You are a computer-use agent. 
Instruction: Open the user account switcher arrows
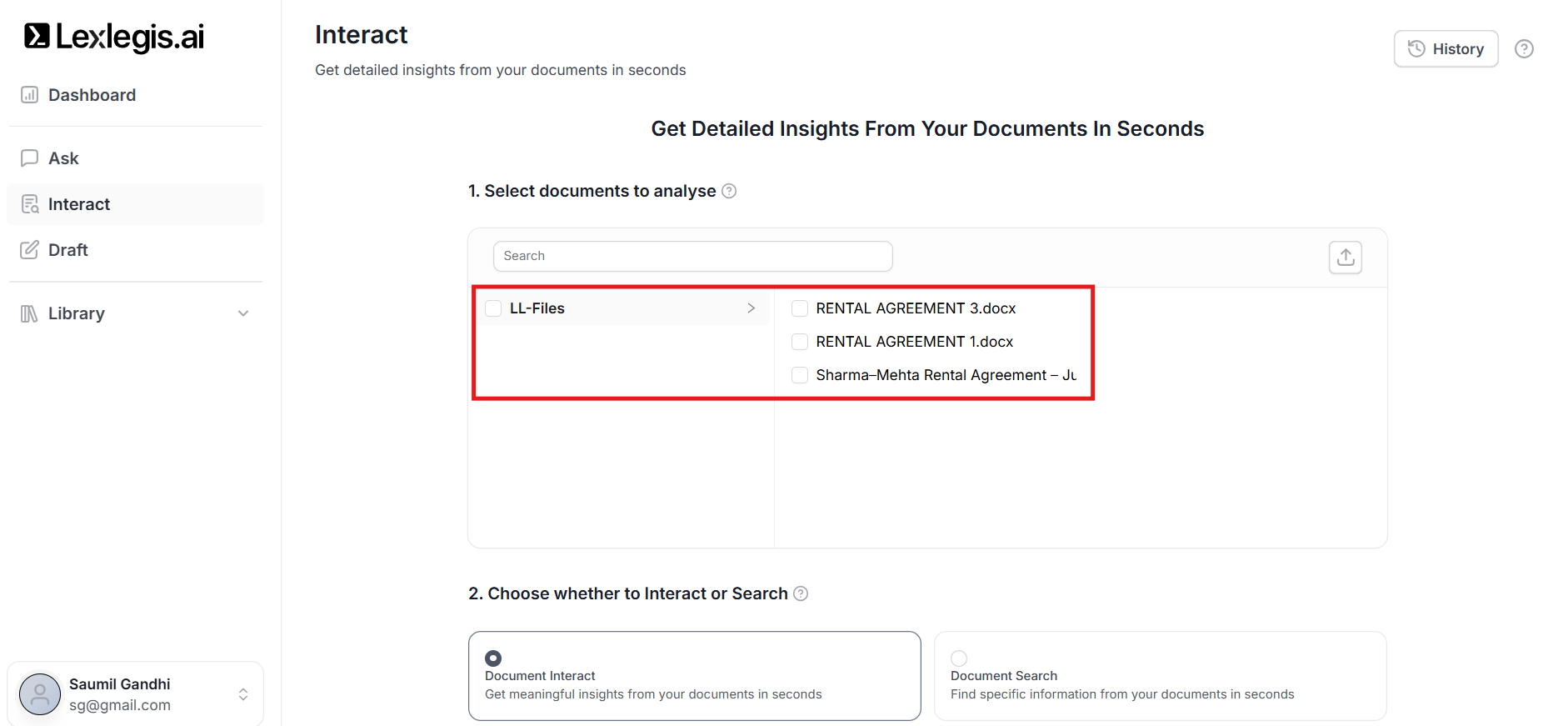coord(243,694)
